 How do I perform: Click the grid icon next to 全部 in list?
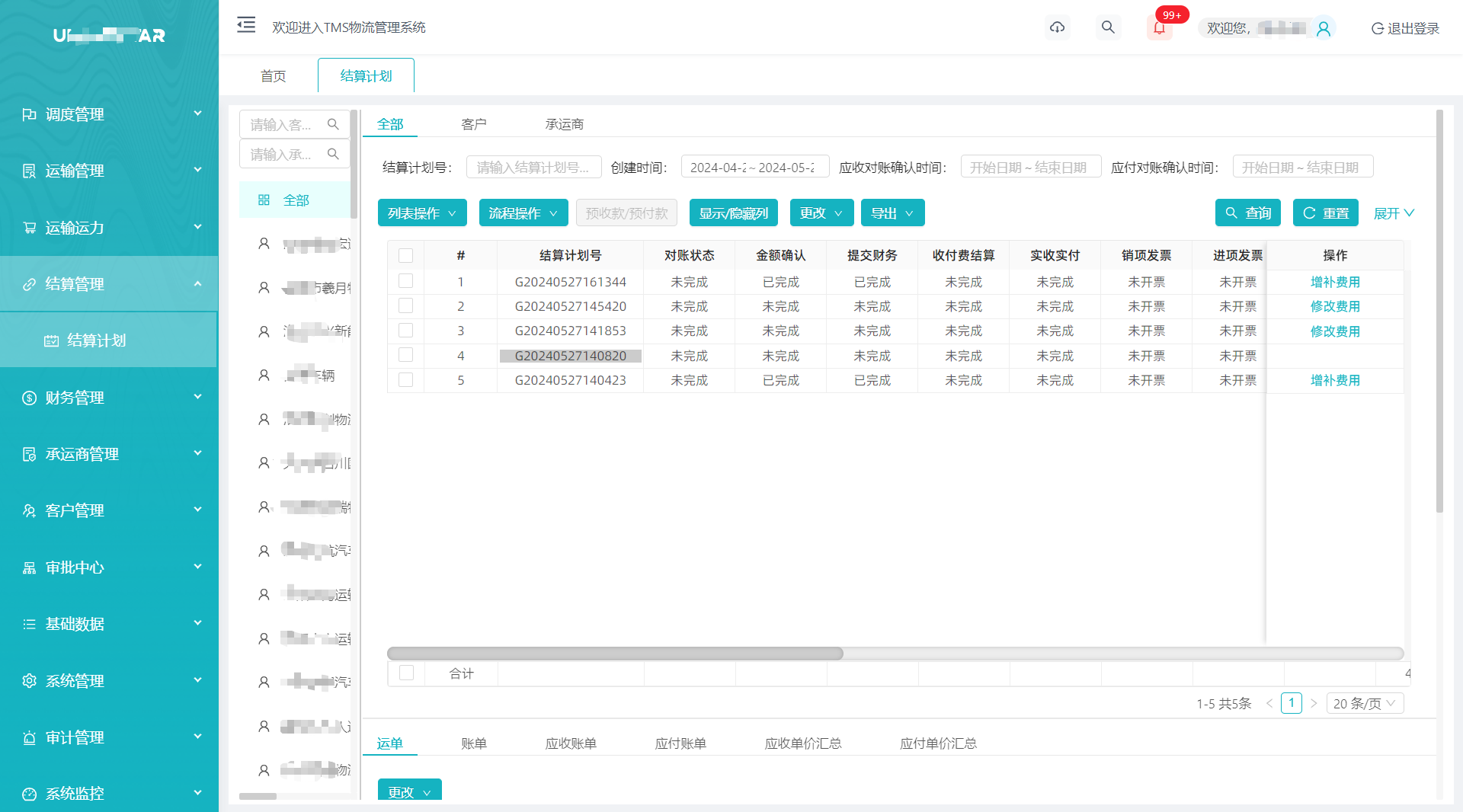[x=264, y=200]
